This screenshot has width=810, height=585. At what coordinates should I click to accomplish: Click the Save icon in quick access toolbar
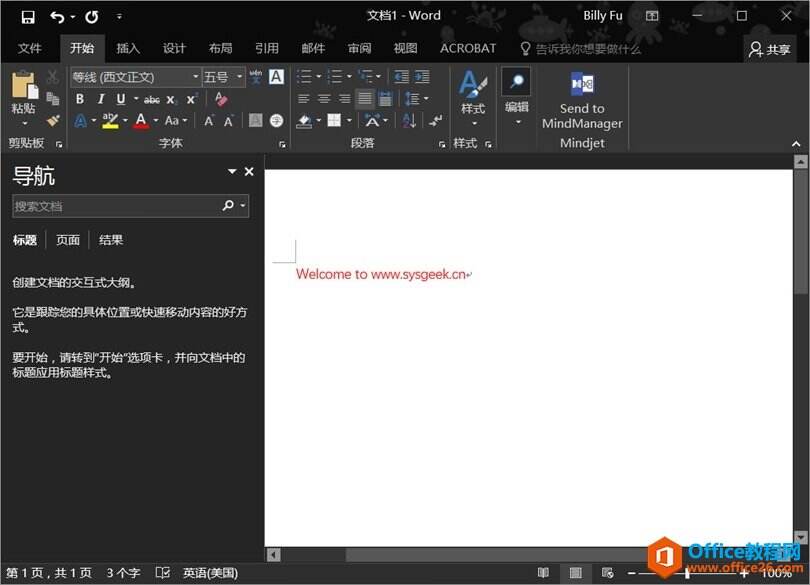pyautogui.click(x=28, y=17)
